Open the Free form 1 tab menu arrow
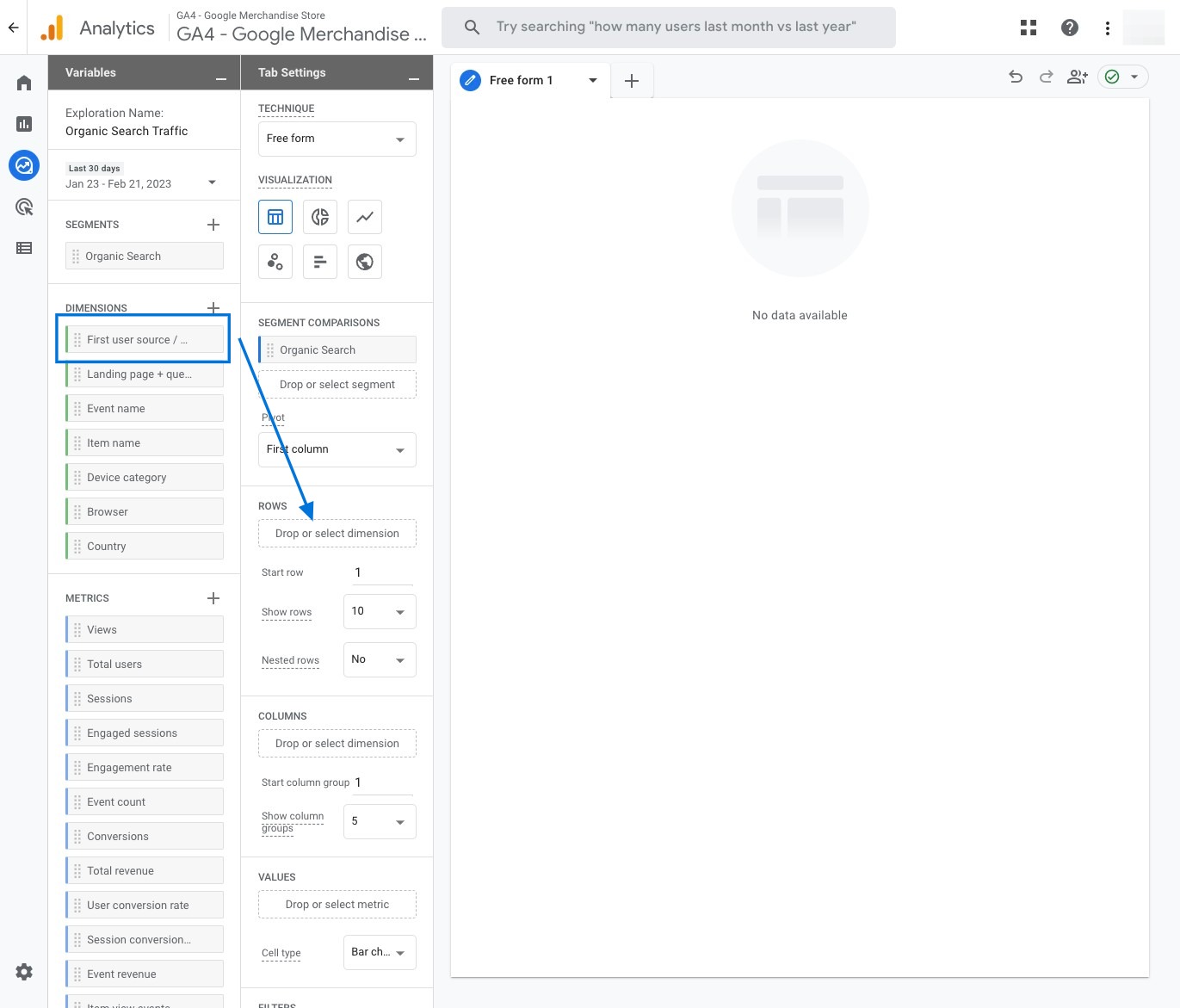The height and width of the screenshot is (1008, 1180). (593, 80)
